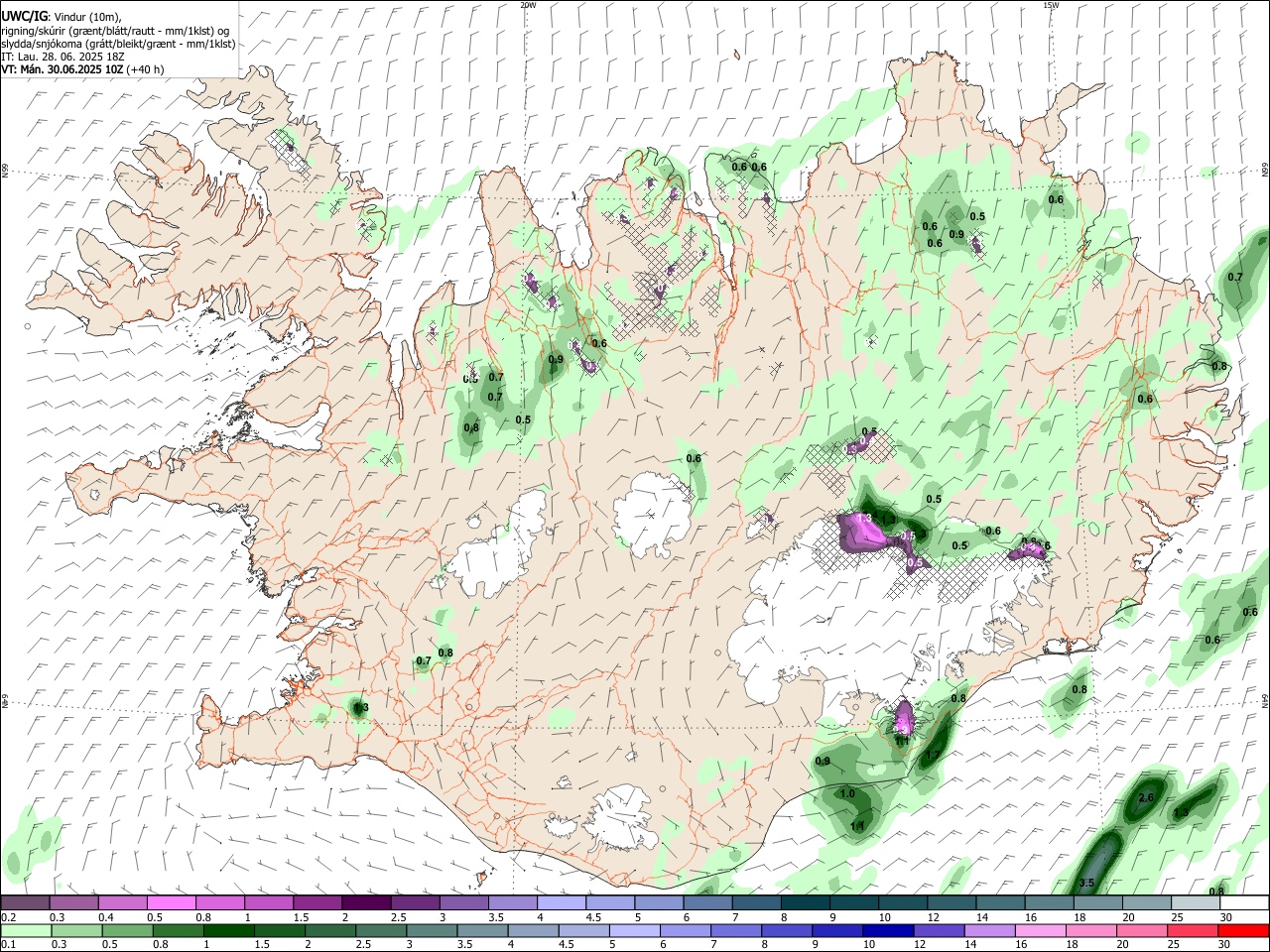The image size is (1270, 952).
Task: Select the palest green 0.1–0.3 rain scale swatch
Action: [x=26, y=930]
